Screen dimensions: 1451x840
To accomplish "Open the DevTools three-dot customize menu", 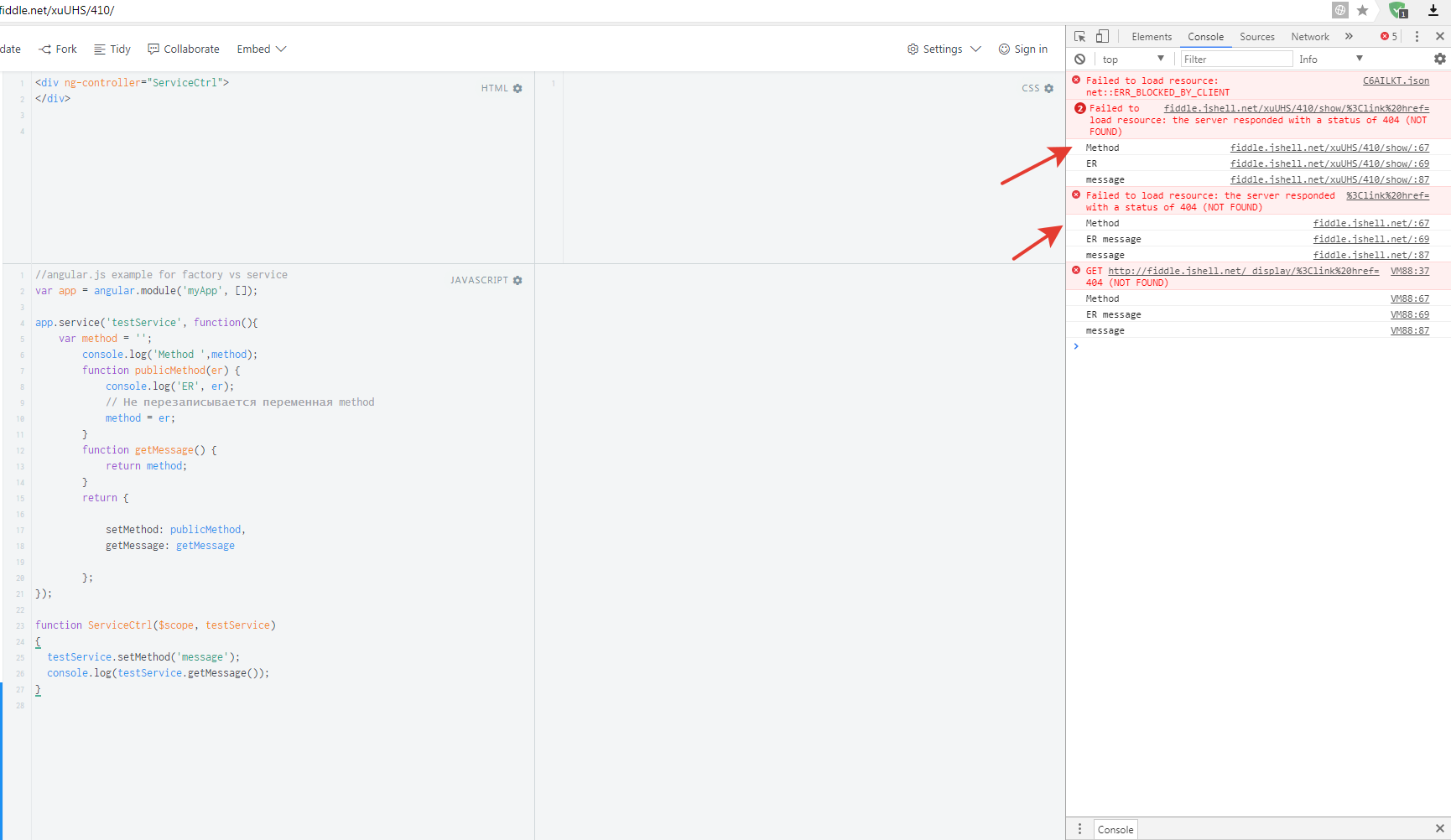I will pyautogui.click(x=1417, y=37).
